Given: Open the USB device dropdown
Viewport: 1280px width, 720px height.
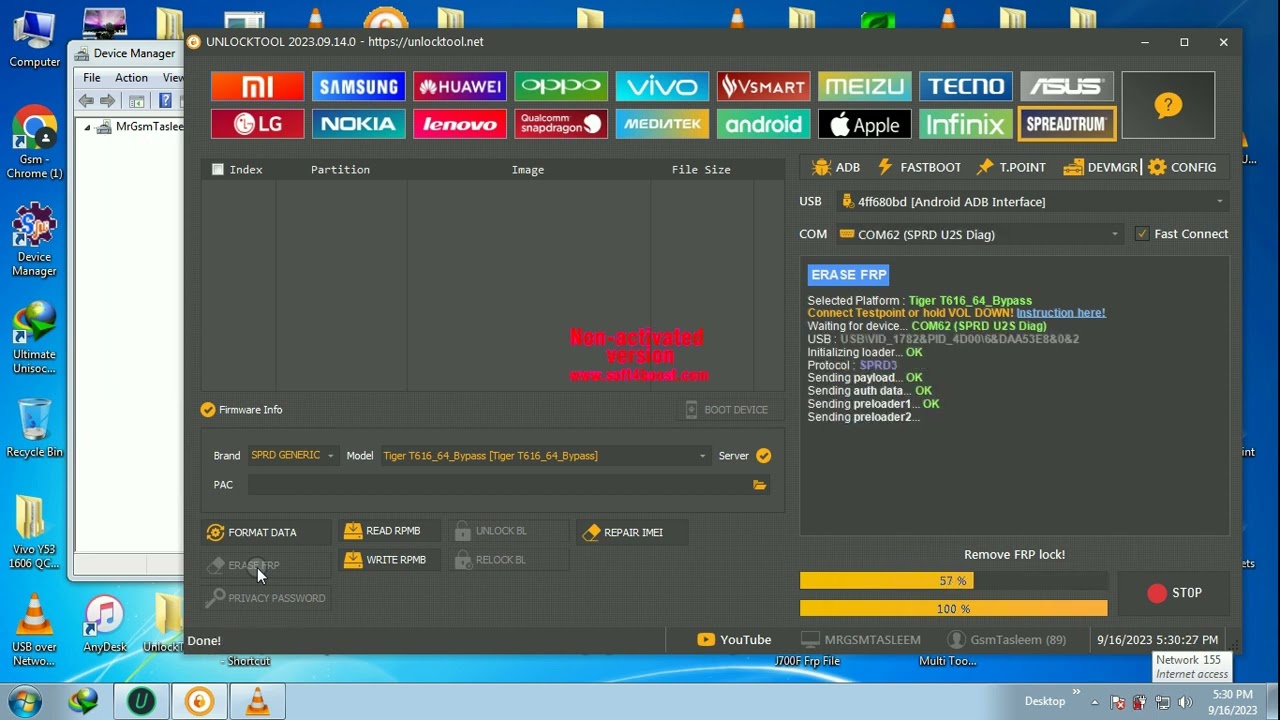Looking at the screenshot, I should (x=1031, y=202).
